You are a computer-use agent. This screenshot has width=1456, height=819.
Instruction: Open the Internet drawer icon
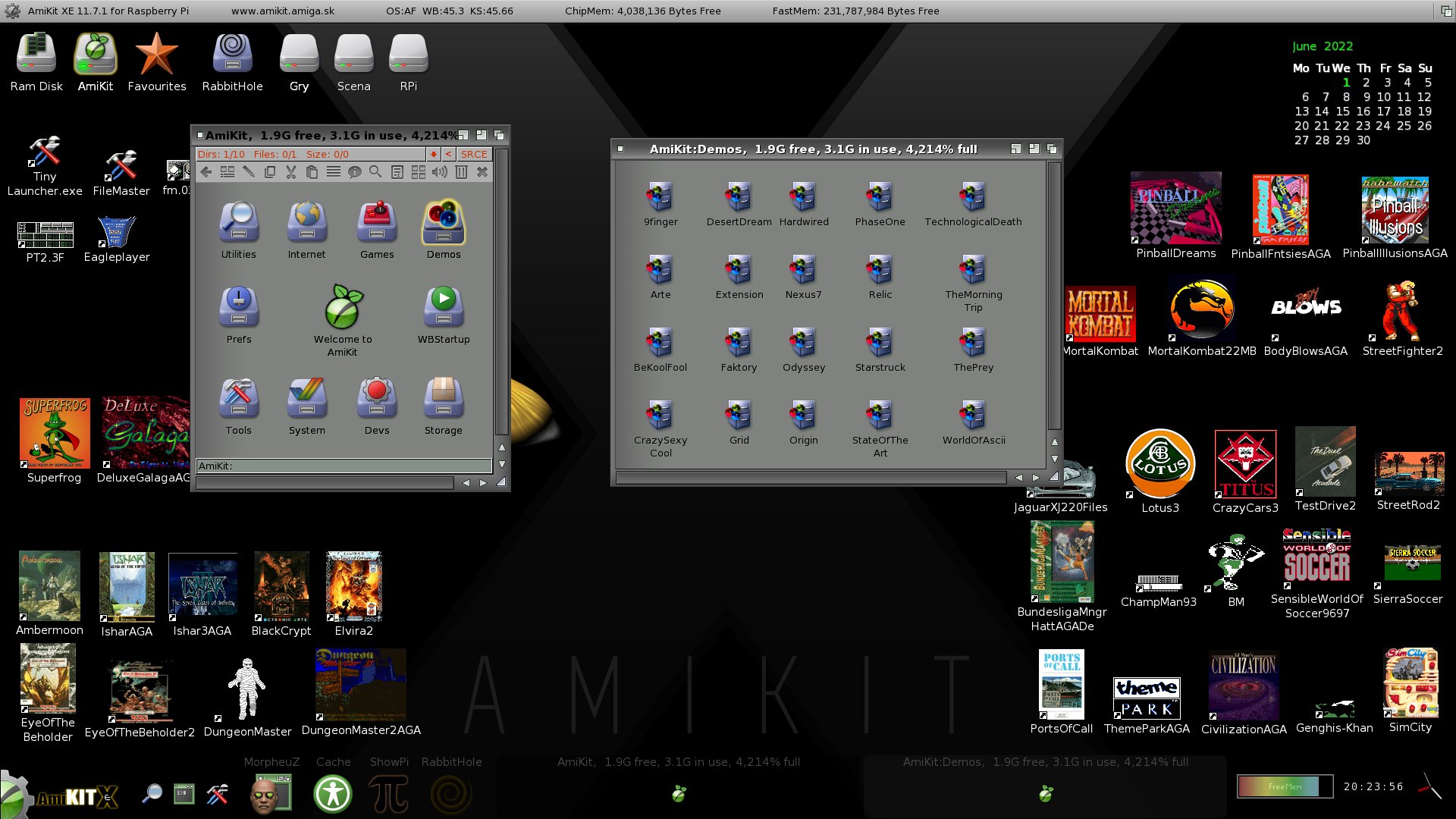click(x=306, y=230)
